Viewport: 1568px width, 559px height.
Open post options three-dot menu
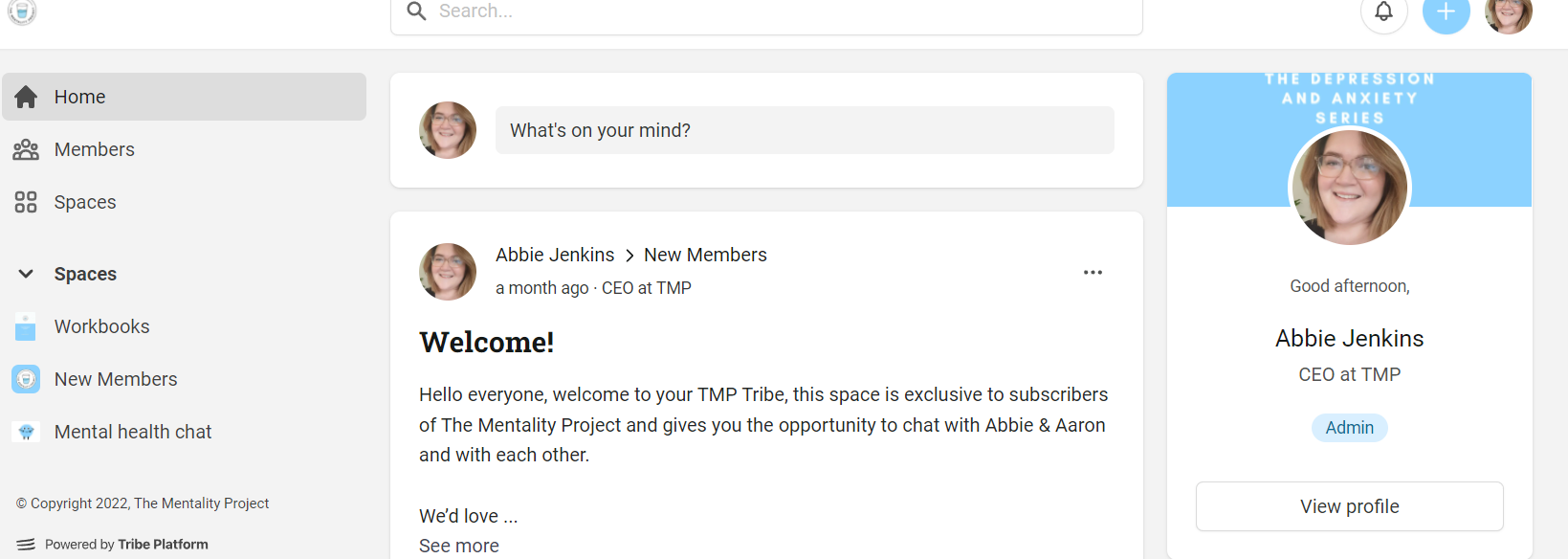point(1093,273)
